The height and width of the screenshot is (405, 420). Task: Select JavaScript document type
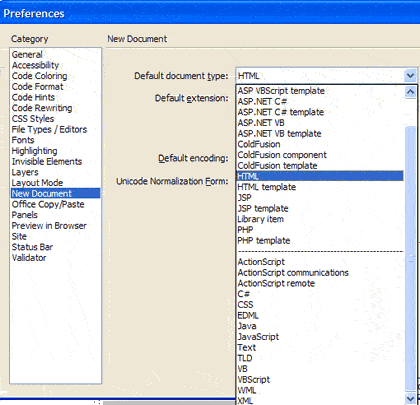click(x=258, y=337)
